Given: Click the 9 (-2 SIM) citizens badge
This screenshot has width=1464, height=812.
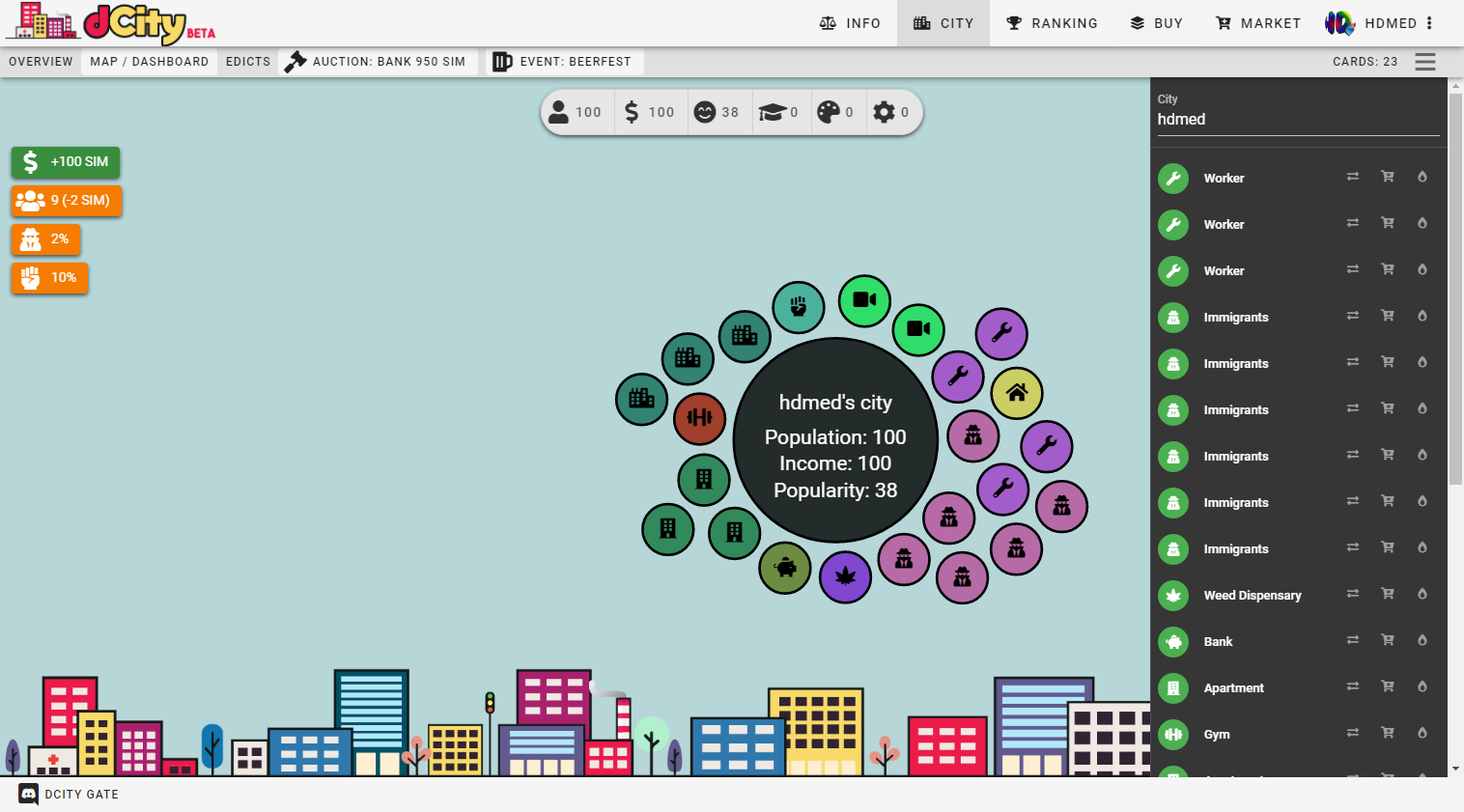Looking at the screenshot, I should coord(67,201).
